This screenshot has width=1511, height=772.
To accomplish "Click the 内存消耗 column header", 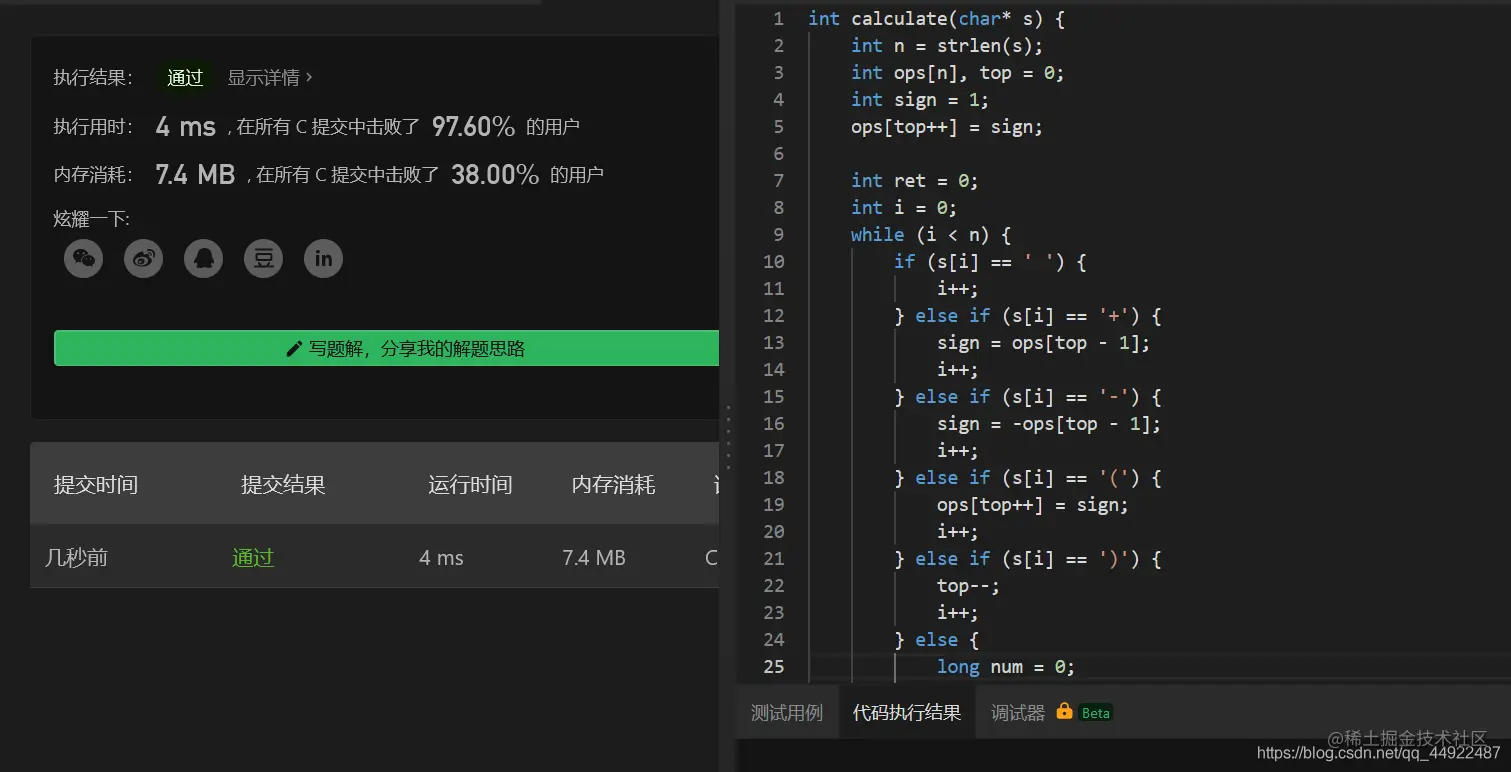I will pyautogui.click(x=613, y=485).
